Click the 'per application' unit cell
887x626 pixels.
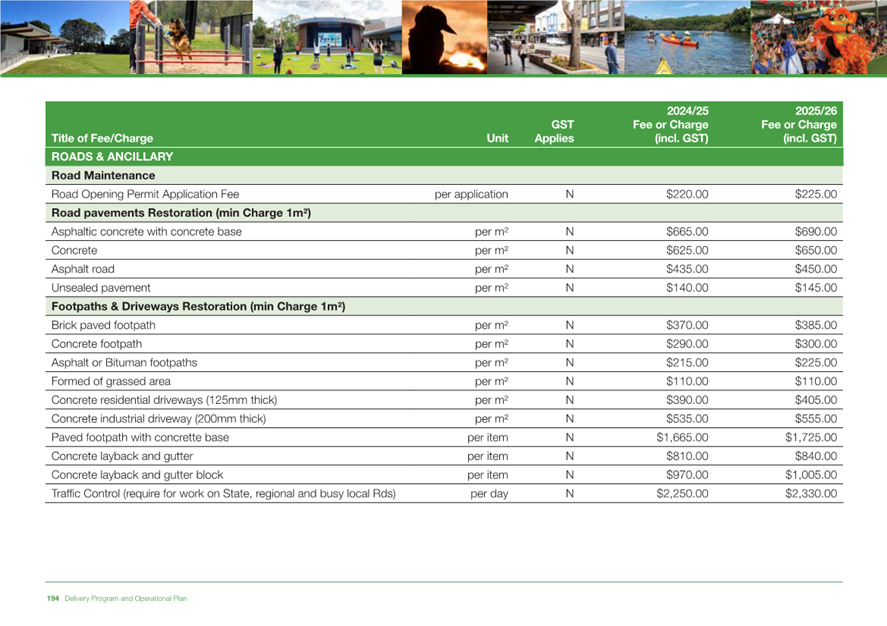point(471,194)
